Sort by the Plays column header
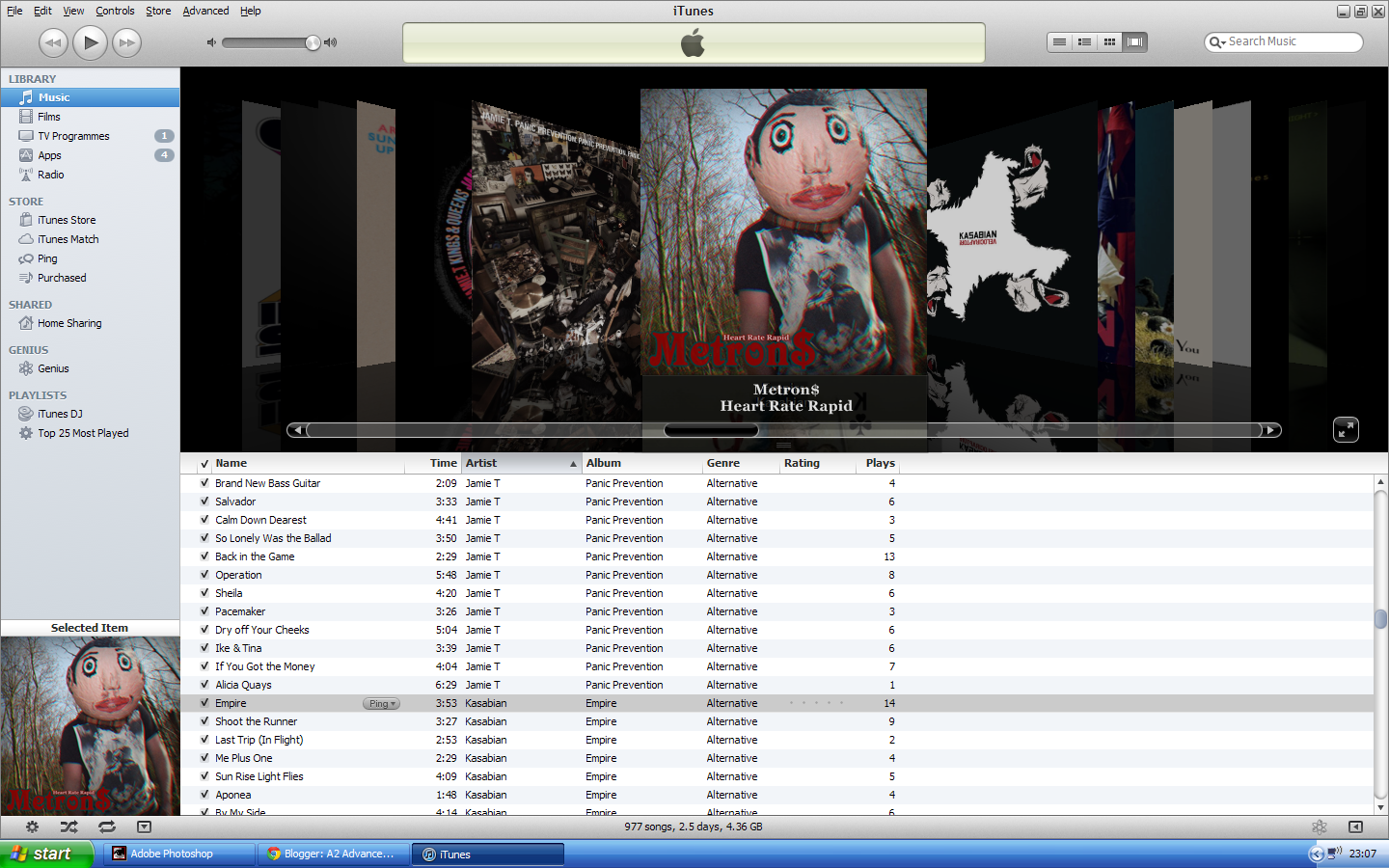Screen dimensions: 1389x868 pyautogui.click(x=877, y=463)
